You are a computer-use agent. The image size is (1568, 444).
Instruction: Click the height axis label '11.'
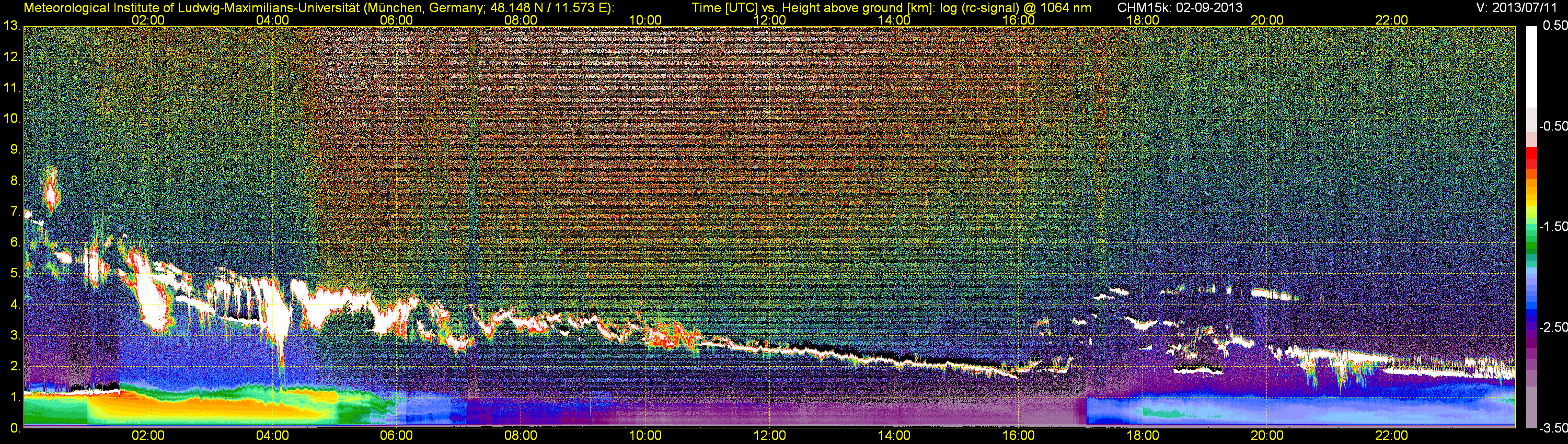pyautogui.click(x=11, y=88)
